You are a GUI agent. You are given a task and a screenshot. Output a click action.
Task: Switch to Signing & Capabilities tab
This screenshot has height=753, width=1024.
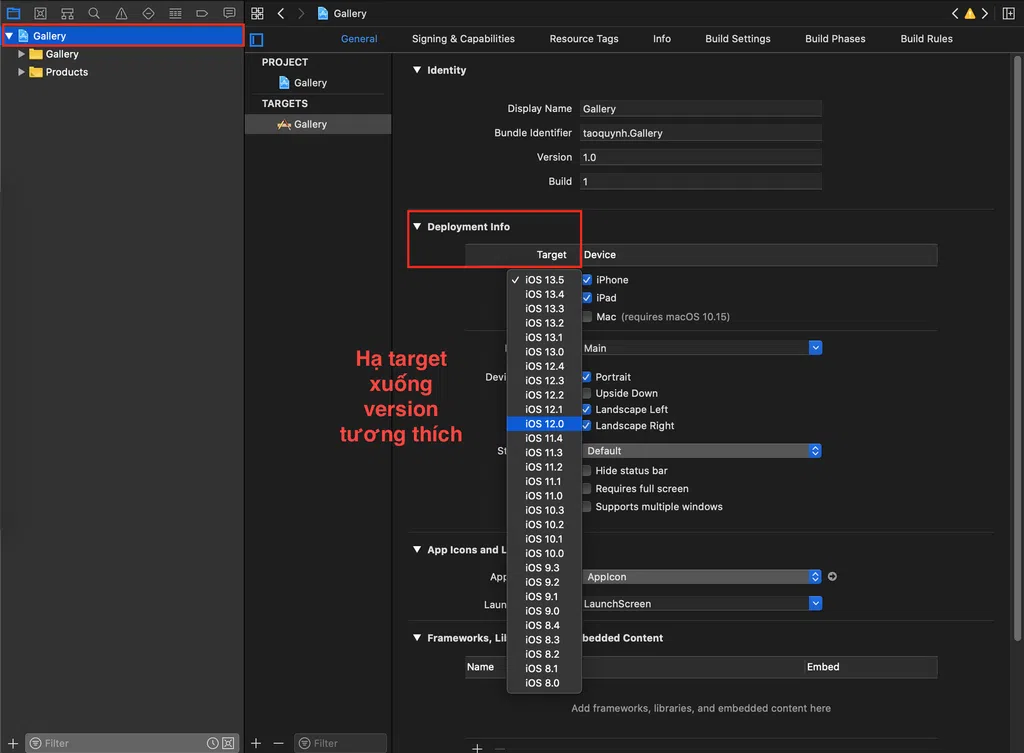[463, 39]
